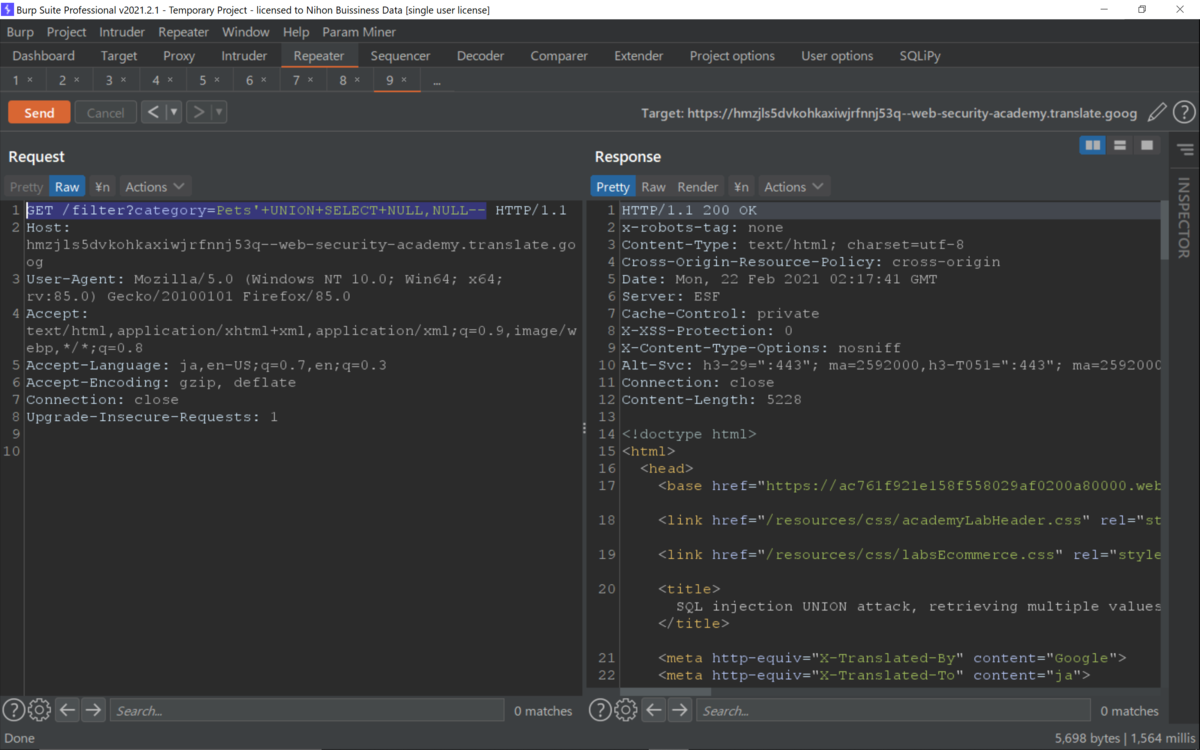
Task: Switch response view to Pretty
Action: click(613, 187)
